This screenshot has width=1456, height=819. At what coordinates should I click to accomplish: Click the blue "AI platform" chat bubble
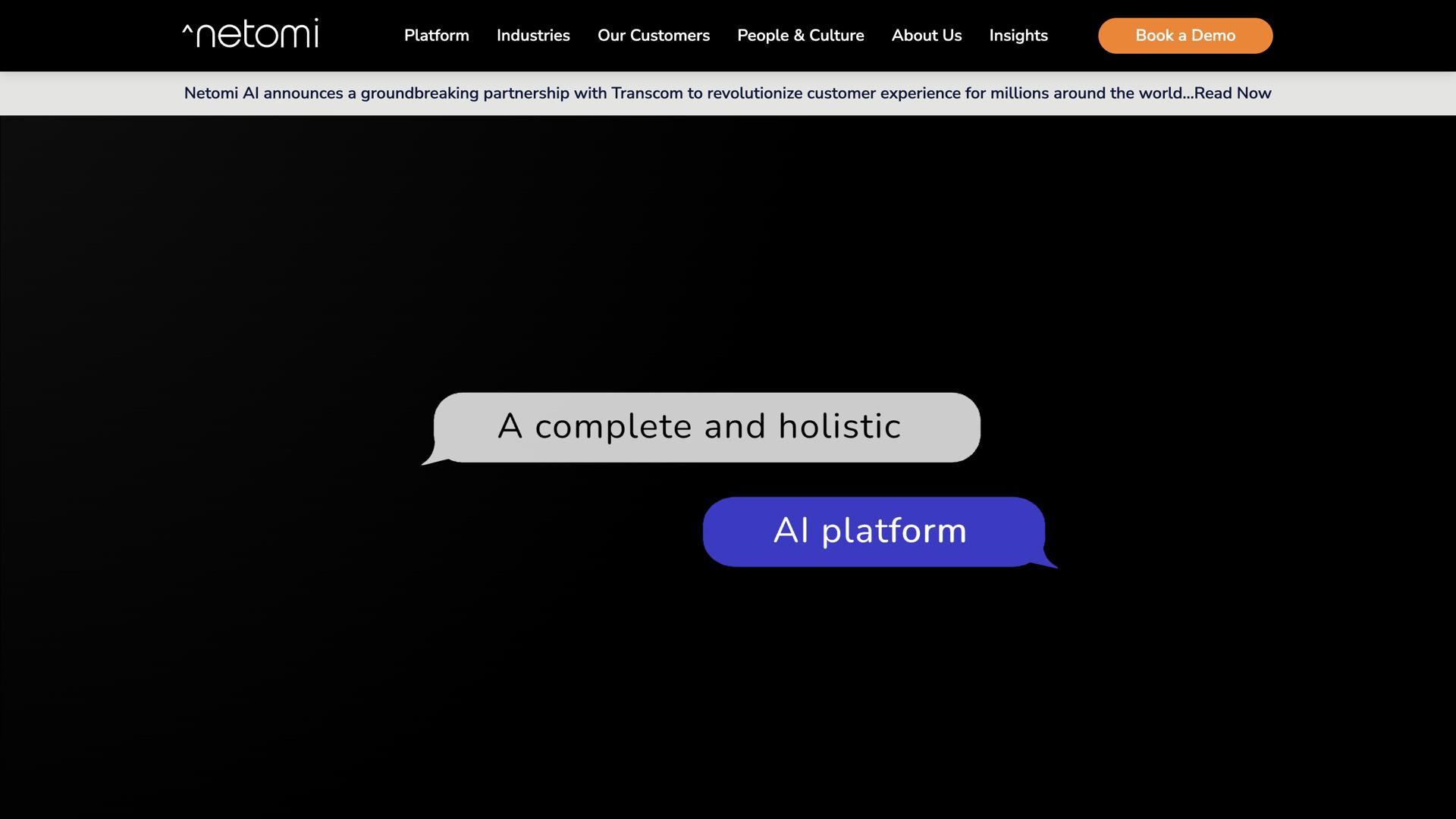point(873,532)
